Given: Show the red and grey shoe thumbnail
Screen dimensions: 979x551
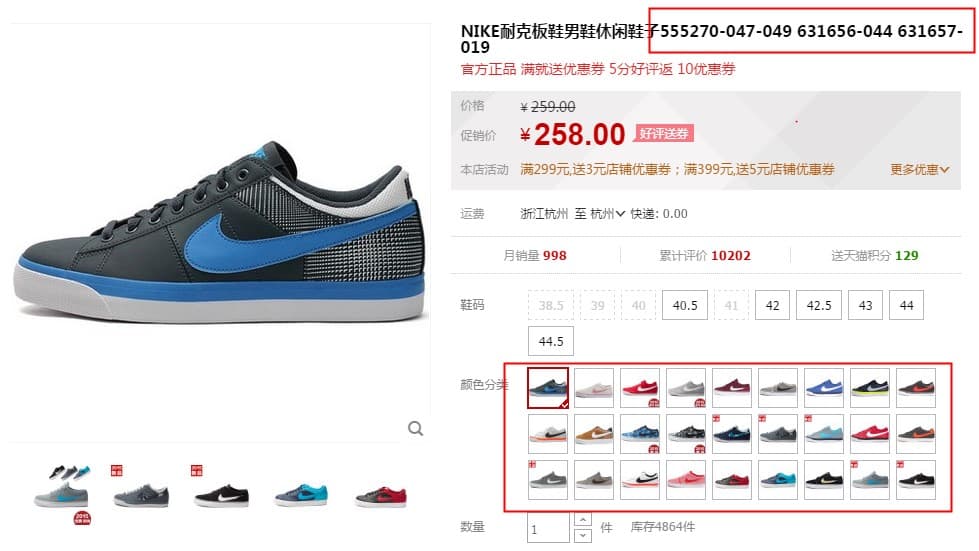Looking at the screenshot, I should click(x=381, y=496).
